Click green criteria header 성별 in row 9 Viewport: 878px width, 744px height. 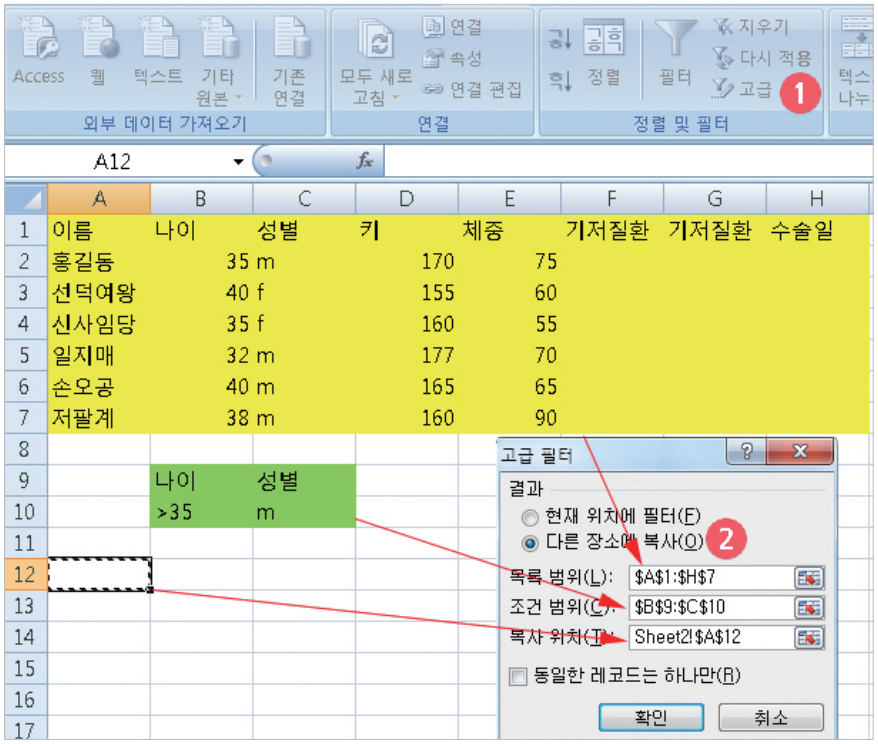click(304, 480)
